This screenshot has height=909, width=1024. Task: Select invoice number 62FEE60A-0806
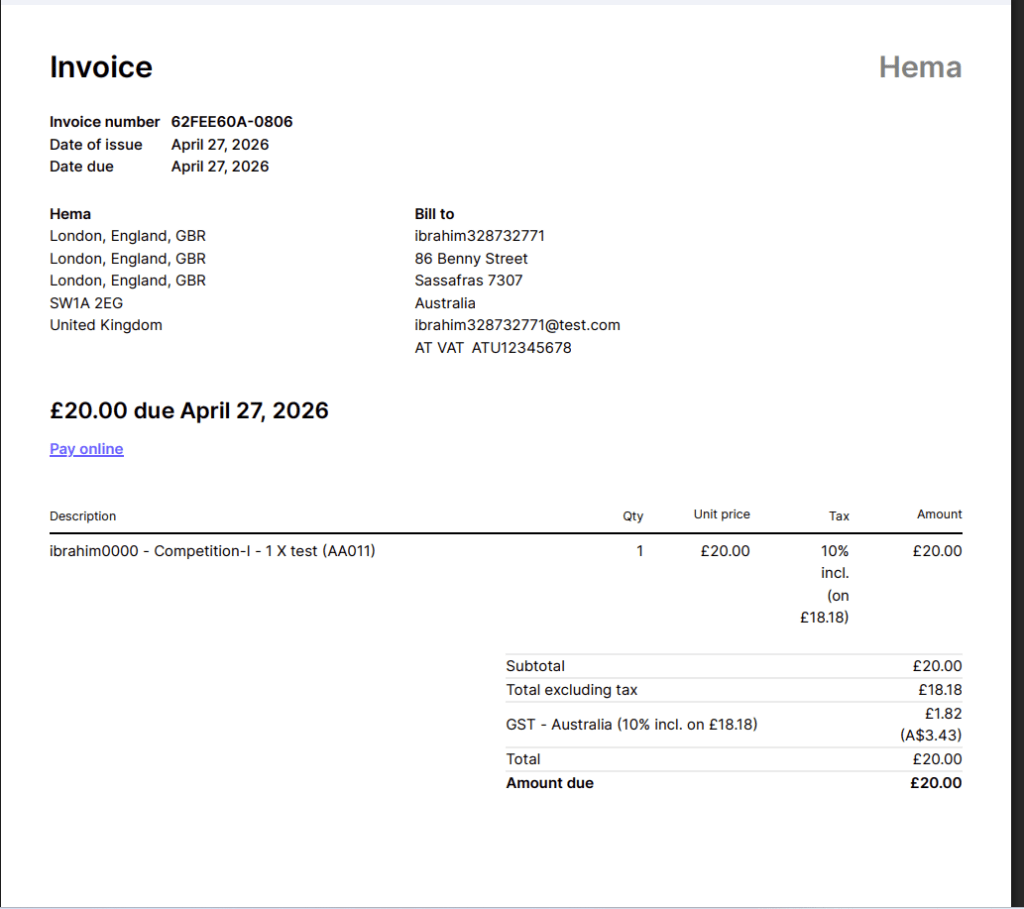coord(231,122)
